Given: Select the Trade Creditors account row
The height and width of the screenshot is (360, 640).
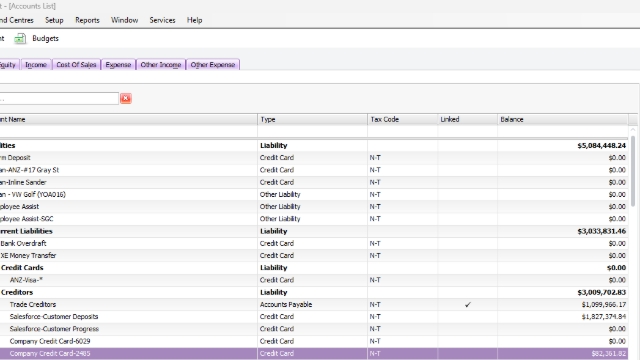Looking at the screenshot, I should click(x=313, y=304).
